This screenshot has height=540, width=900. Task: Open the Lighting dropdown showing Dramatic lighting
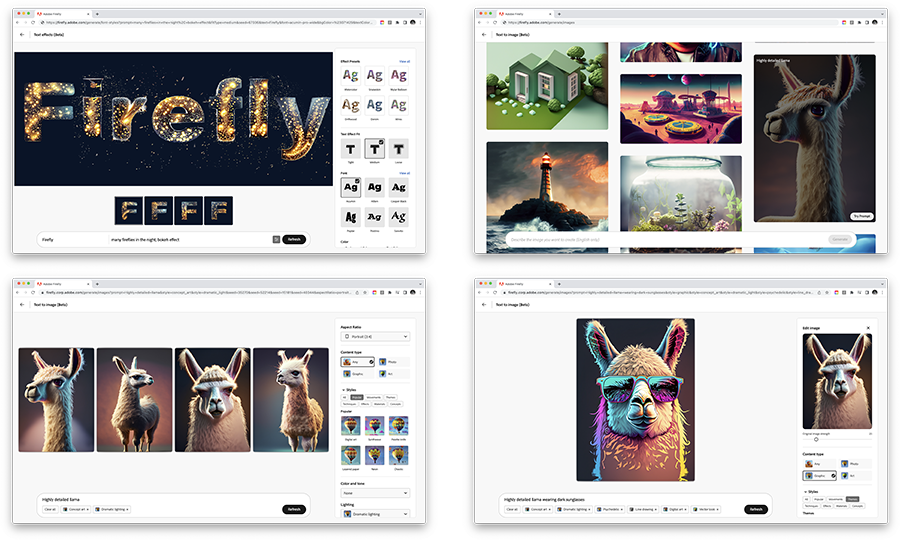pos(376,515)
